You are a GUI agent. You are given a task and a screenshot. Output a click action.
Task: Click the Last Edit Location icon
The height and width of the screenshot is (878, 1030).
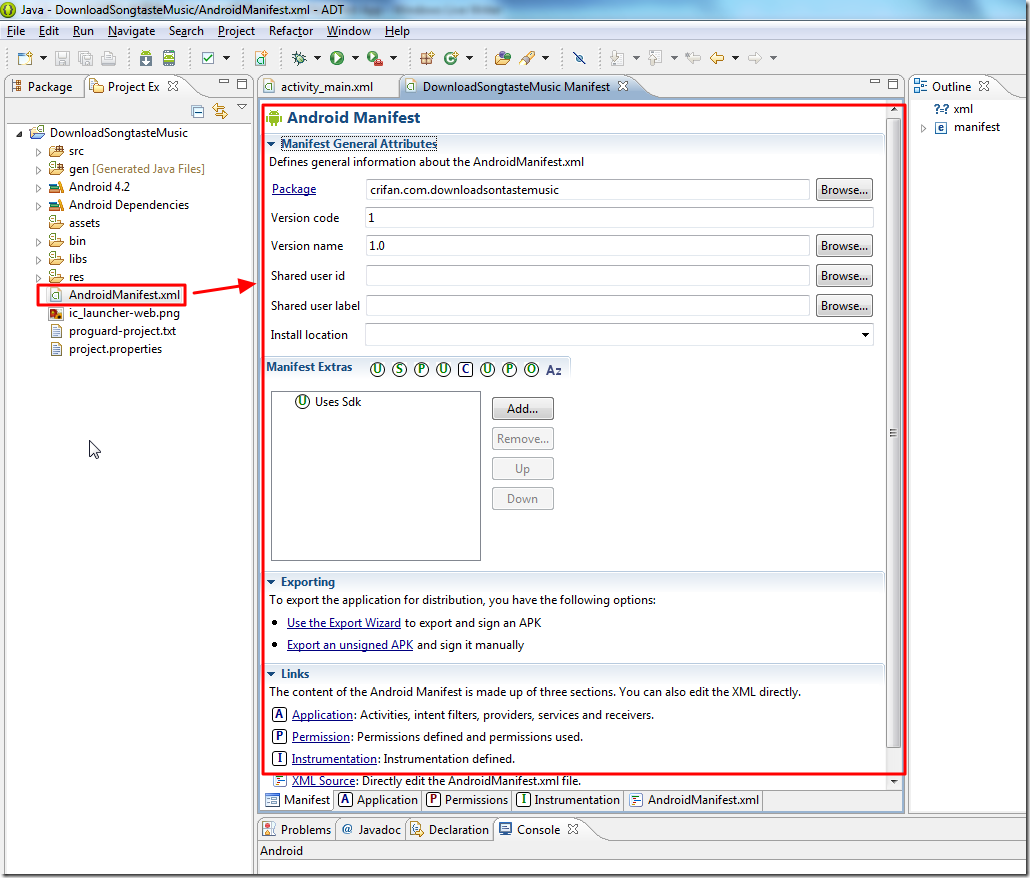(x=693, y=58)
